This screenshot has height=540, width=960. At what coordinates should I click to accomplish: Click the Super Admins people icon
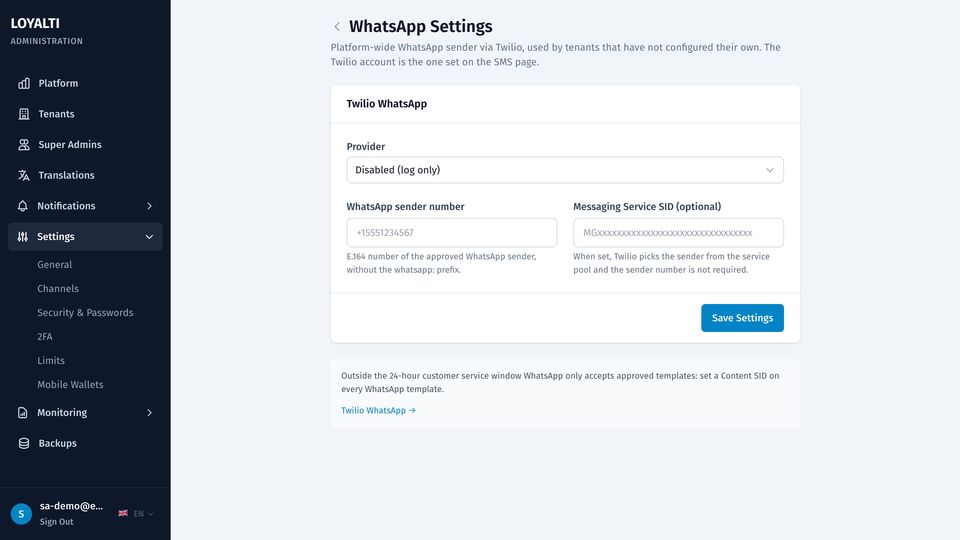pyautogui.click(x=24, y=144)
